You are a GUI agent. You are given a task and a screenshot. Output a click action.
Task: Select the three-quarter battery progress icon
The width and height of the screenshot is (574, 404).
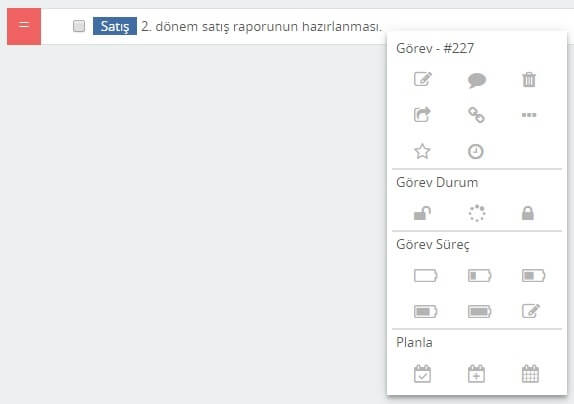tap(425, 311)
